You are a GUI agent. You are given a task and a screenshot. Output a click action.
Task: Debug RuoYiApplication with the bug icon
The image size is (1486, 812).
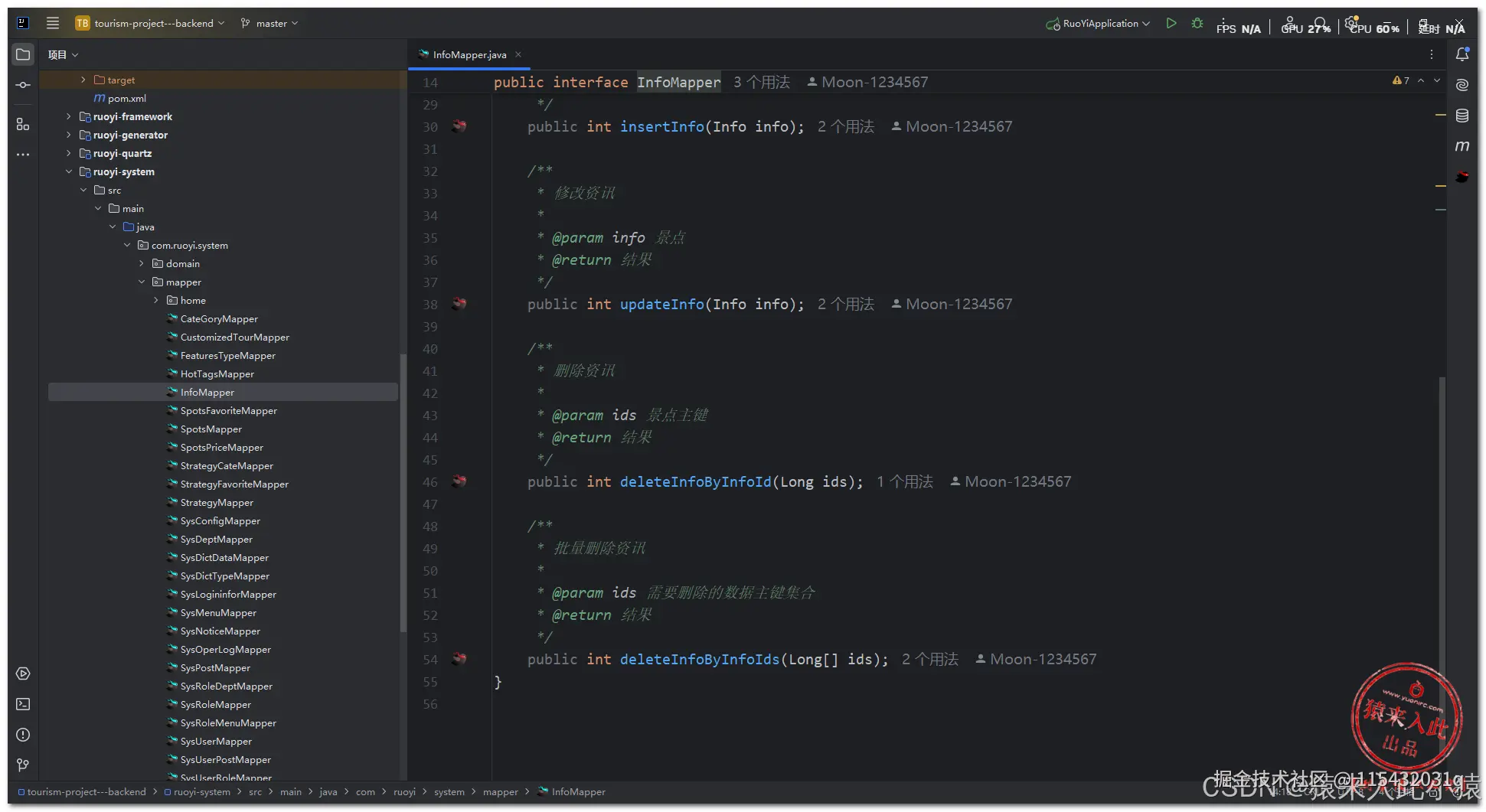pyautogui.click(x=1197, y=24)
